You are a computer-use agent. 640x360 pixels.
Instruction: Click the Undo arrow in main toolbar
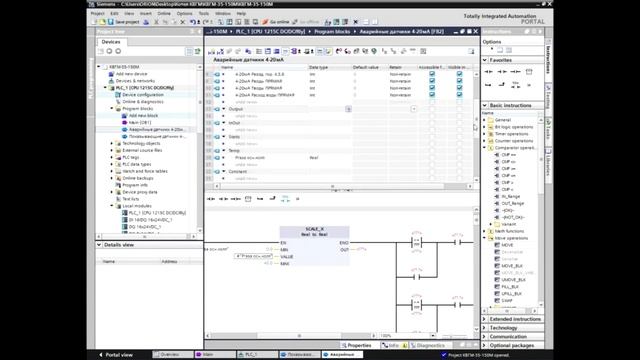point(193,22)
